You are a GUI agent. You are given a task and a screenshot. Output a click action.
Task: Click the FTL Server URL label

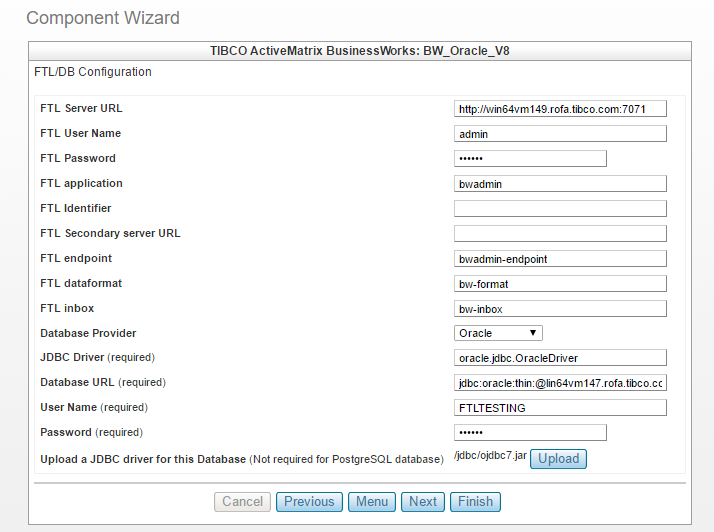[x=81, y=108]
